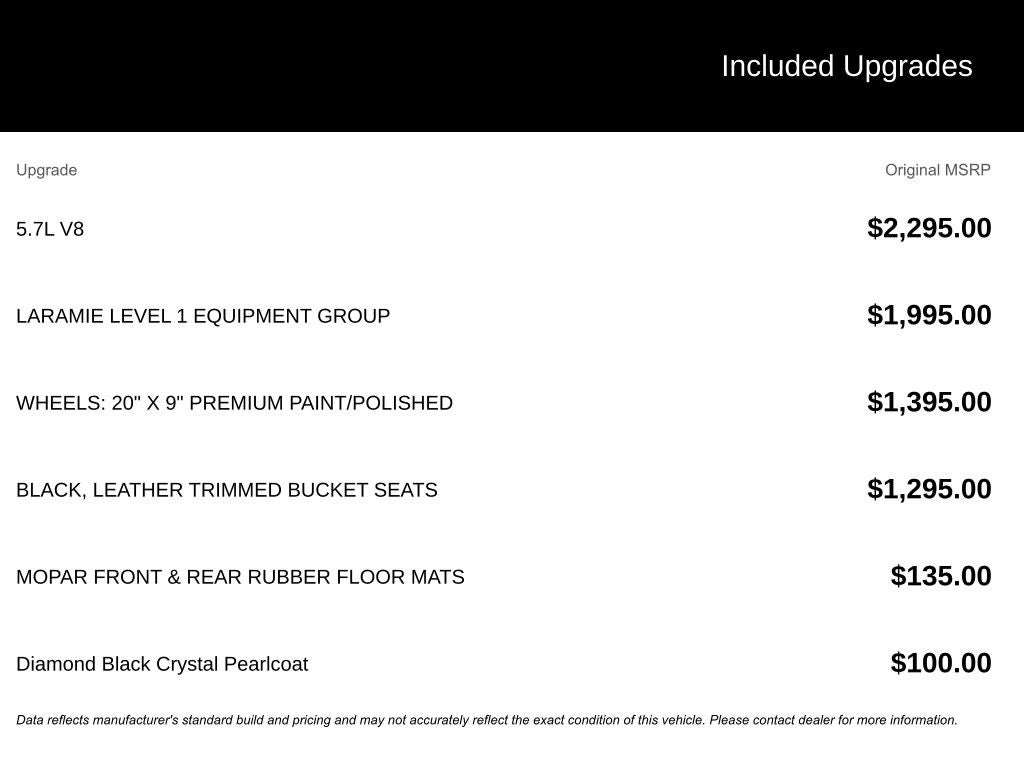1024x768 pixels.
Task: Select Diamond Black Crystal Pearlcoat entry
Action: (x=162, y=664)
